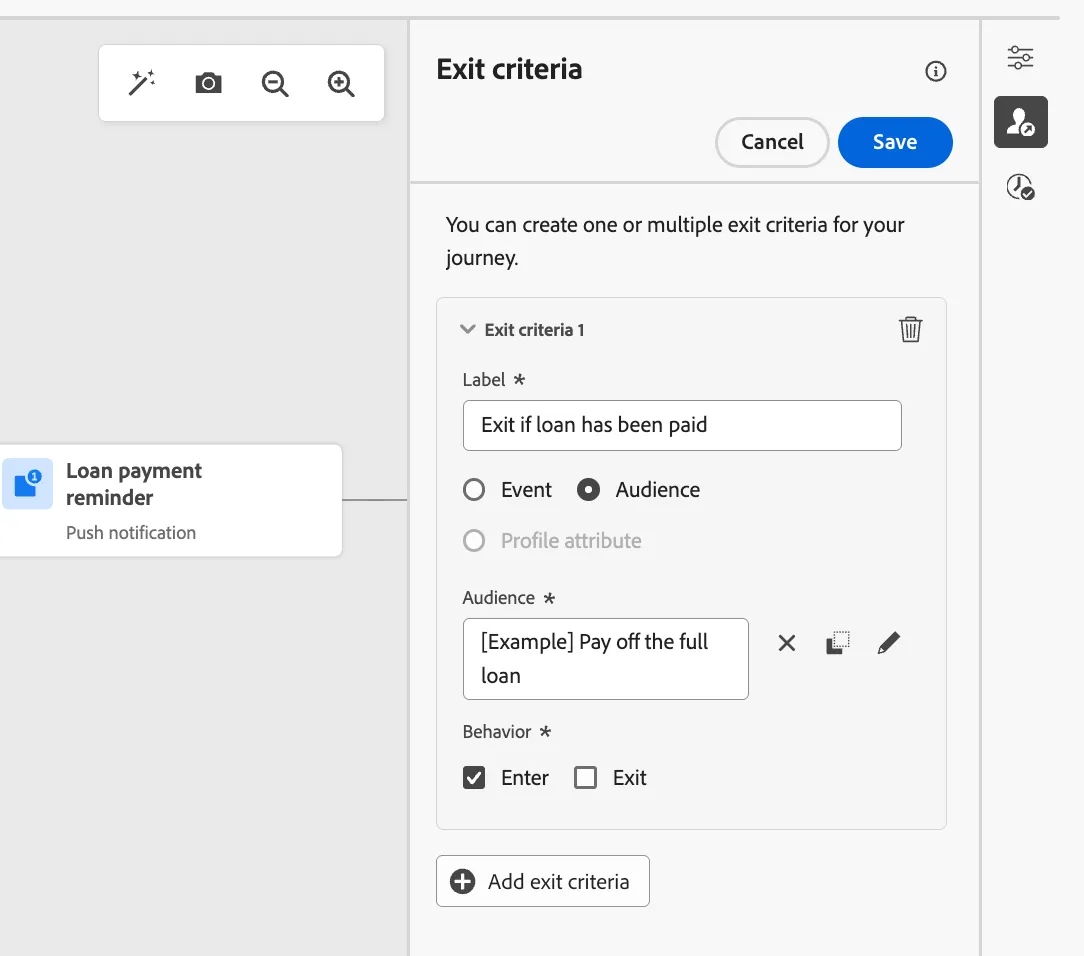Screen dimensions: 1084x956
Task: Click the Label input field
Action: [x=682, y=425]
